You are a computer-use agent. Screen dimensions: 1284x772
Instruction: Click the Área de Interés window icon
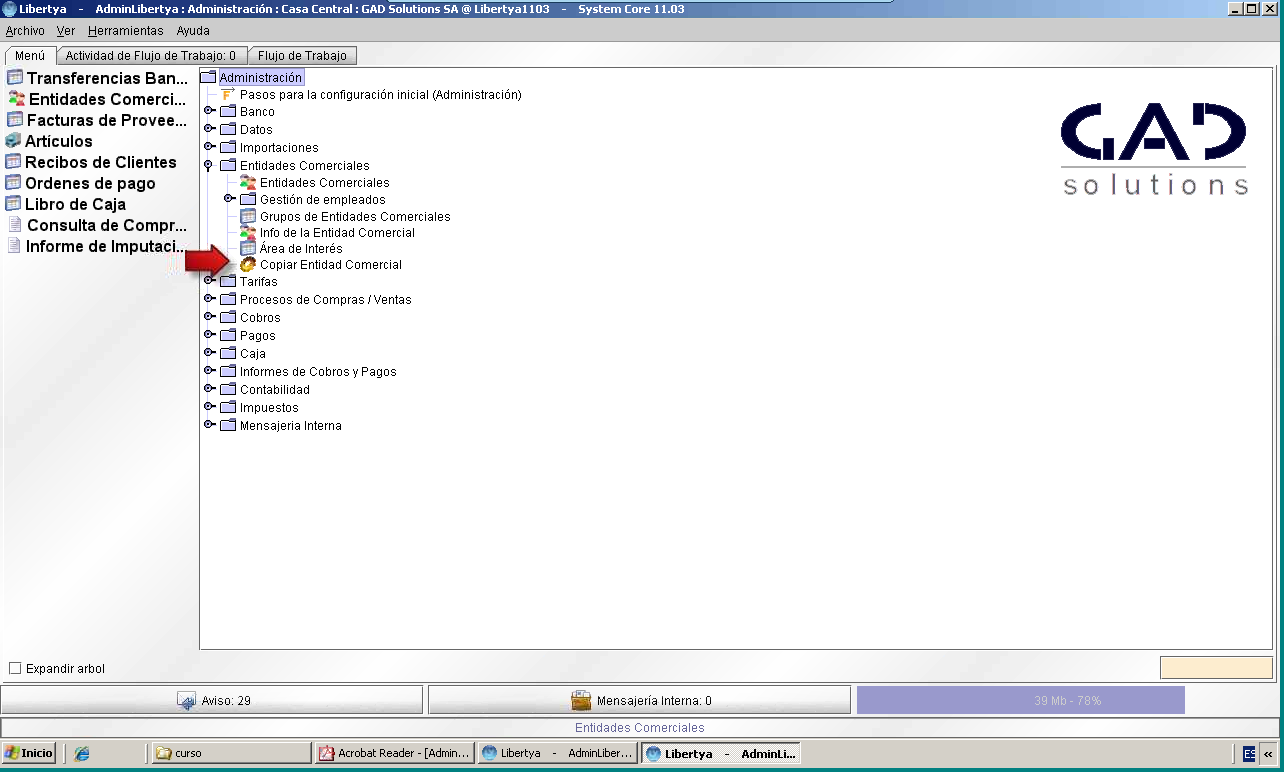pos(248,248)
